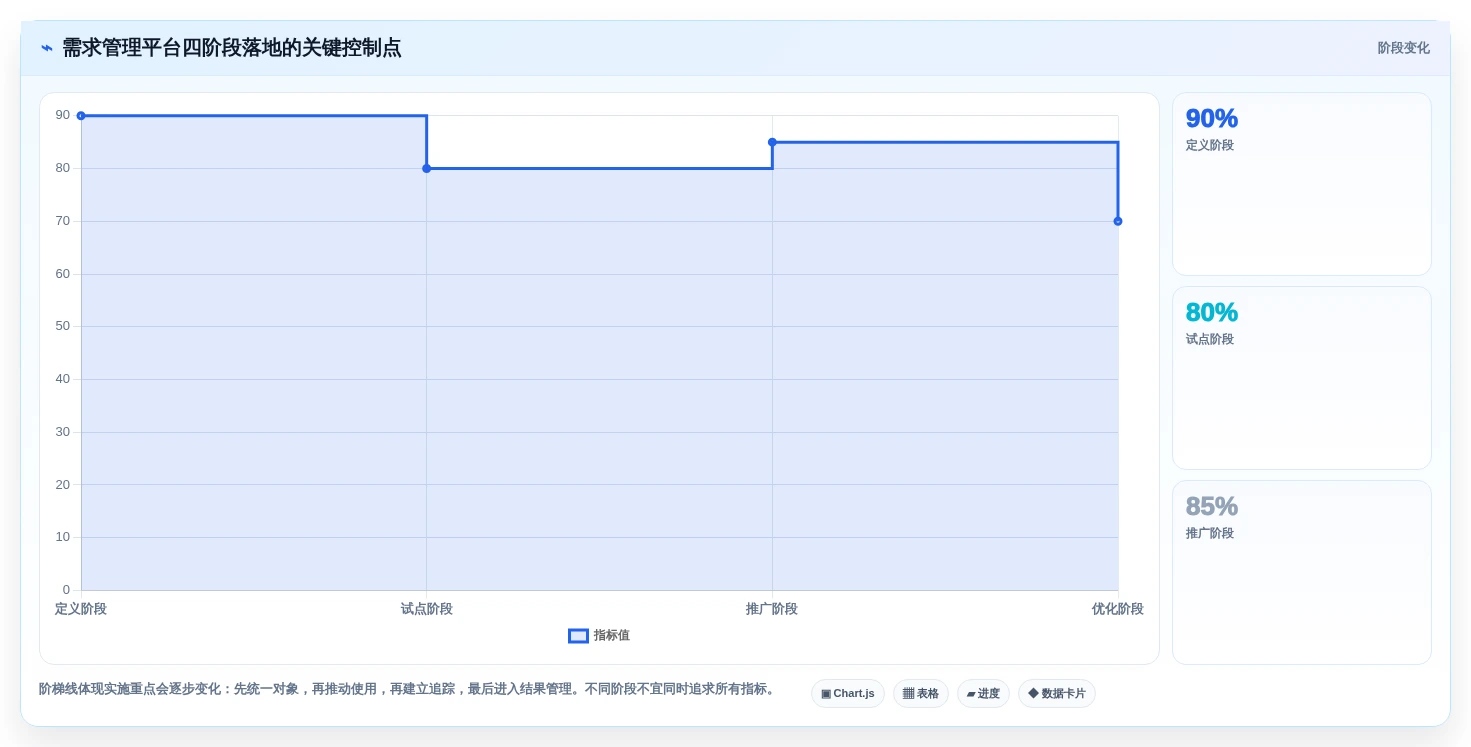Click the 90% value card
Screen dimensions: 1471x747
pyautogui.click(x=1302, y=184)
